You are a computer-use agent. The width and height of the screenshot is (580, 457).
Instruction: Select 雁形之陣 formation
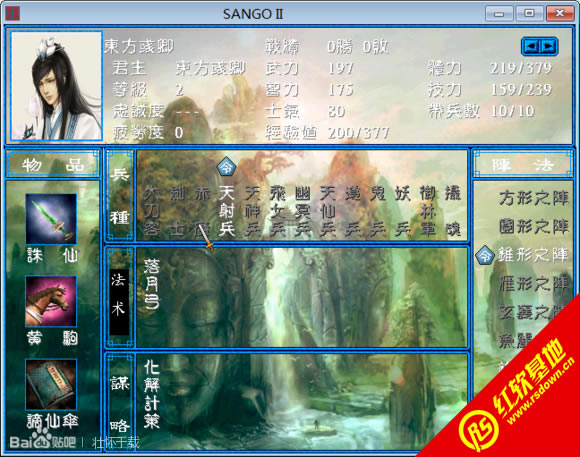(x=533, y=284)
